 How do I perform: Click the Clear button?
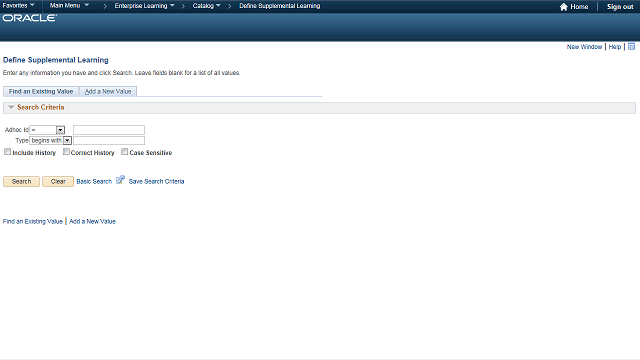click(x=58, y=181)
